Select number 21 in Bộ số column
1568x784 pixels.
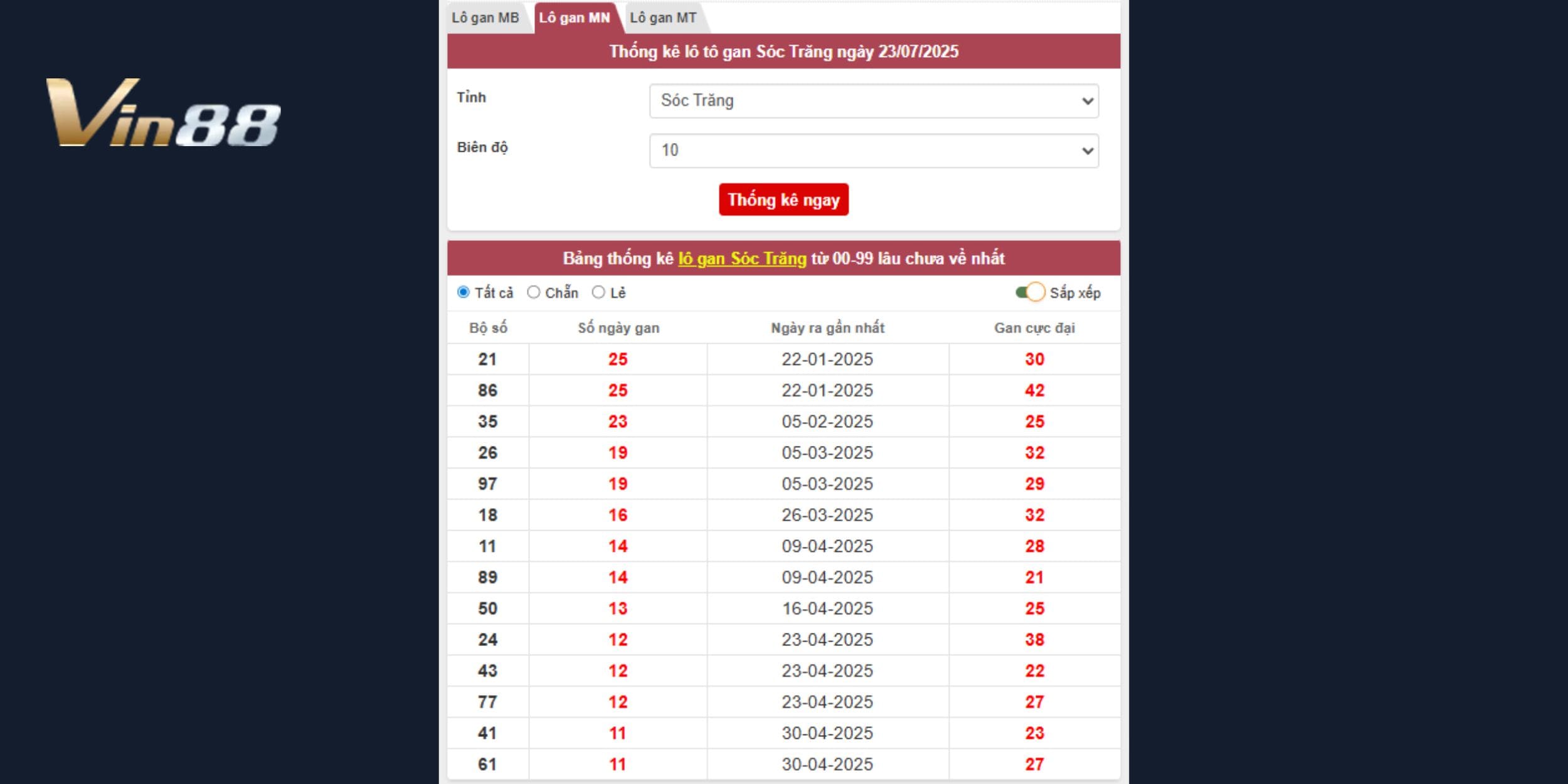487,359
